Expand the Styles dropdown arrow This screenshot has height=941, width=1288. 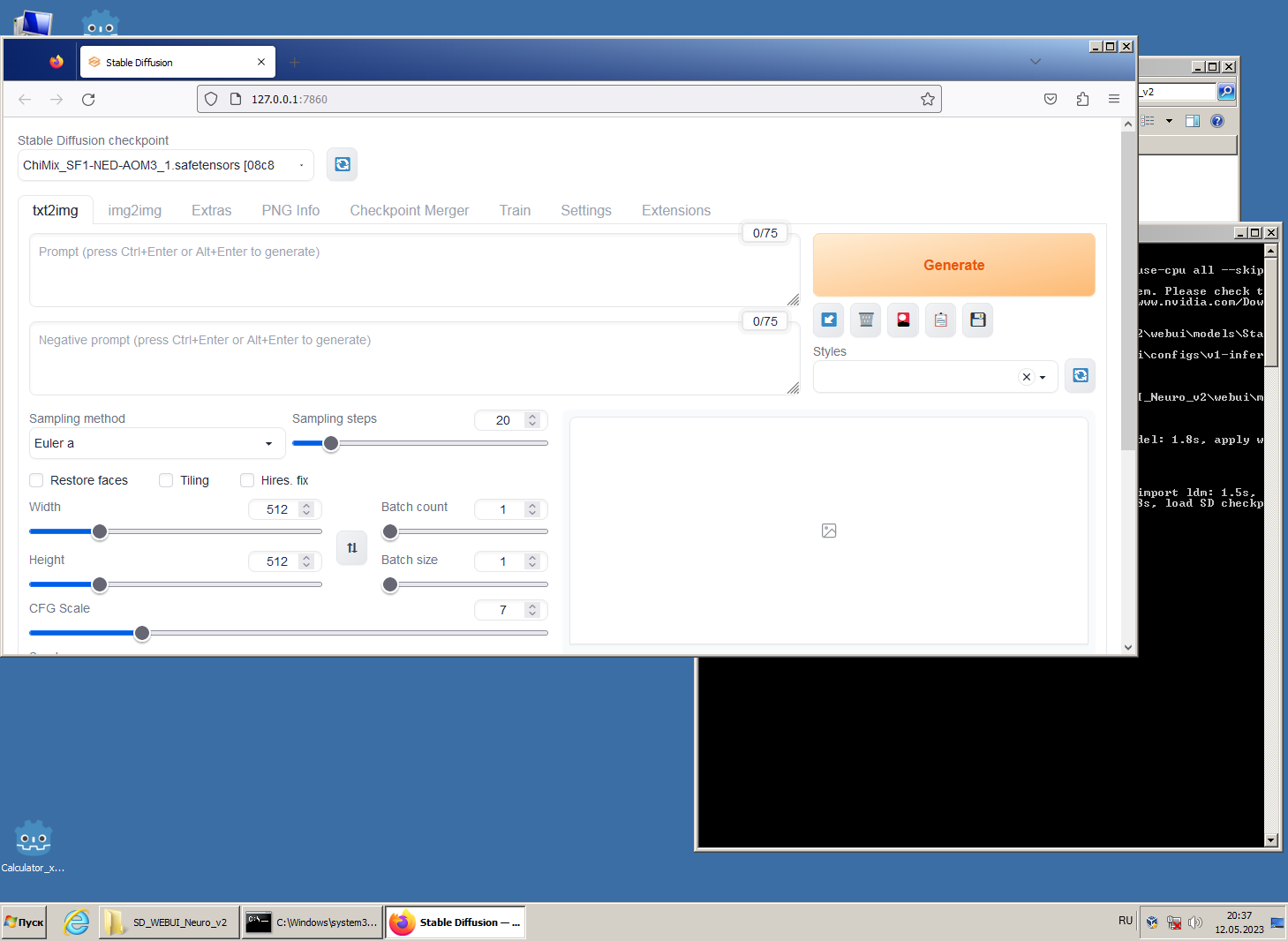pos(1043,377)
